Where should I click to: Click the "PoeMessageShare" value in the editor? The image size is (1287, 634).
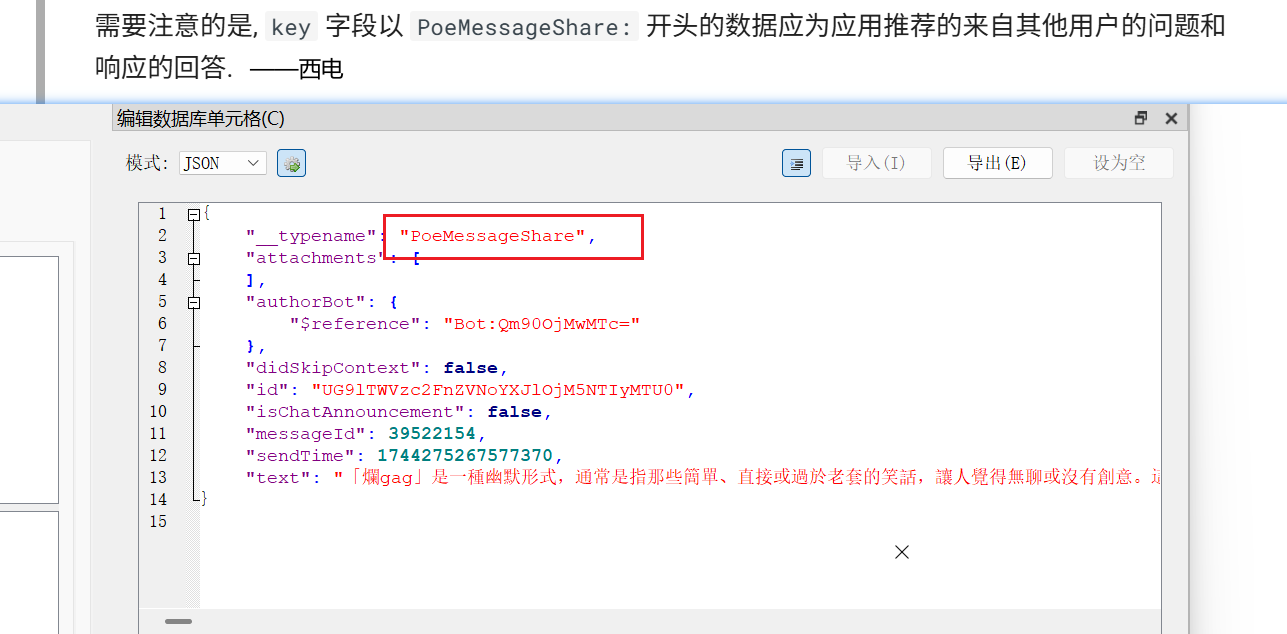coord(492,236)
